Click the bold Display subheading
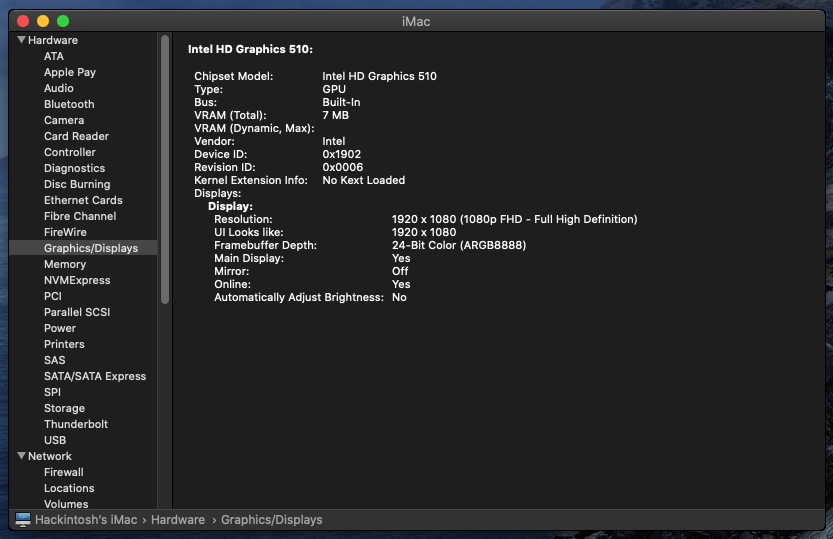The width and height of the screenshot is (833, 539). tap(230, 206)
